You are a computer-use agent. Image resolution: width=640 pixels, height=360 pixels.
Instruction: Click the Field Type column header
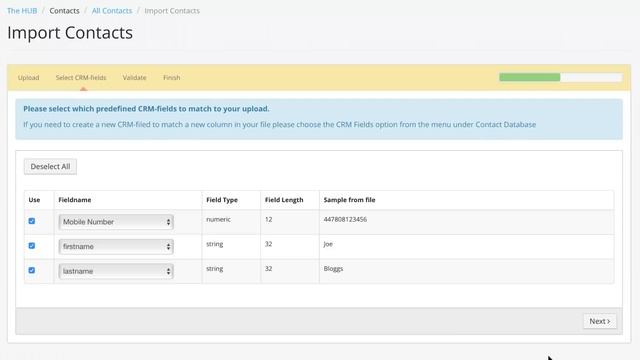(x=222, y=200)
